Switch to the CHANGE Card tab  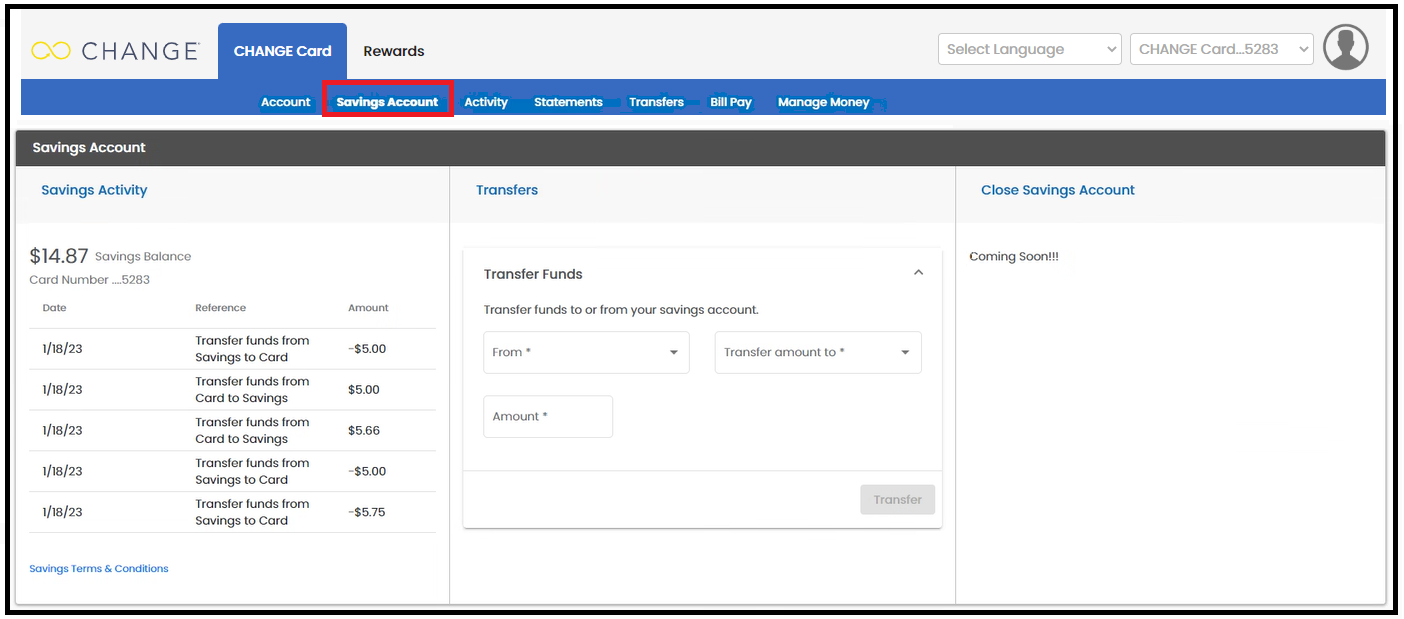tap(282, 51)
